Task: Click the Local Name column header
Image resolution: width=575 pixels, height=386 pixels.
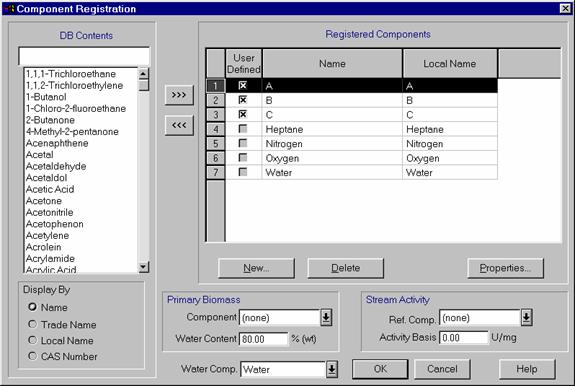Action: pyautogui.click(x=450, y=63)
